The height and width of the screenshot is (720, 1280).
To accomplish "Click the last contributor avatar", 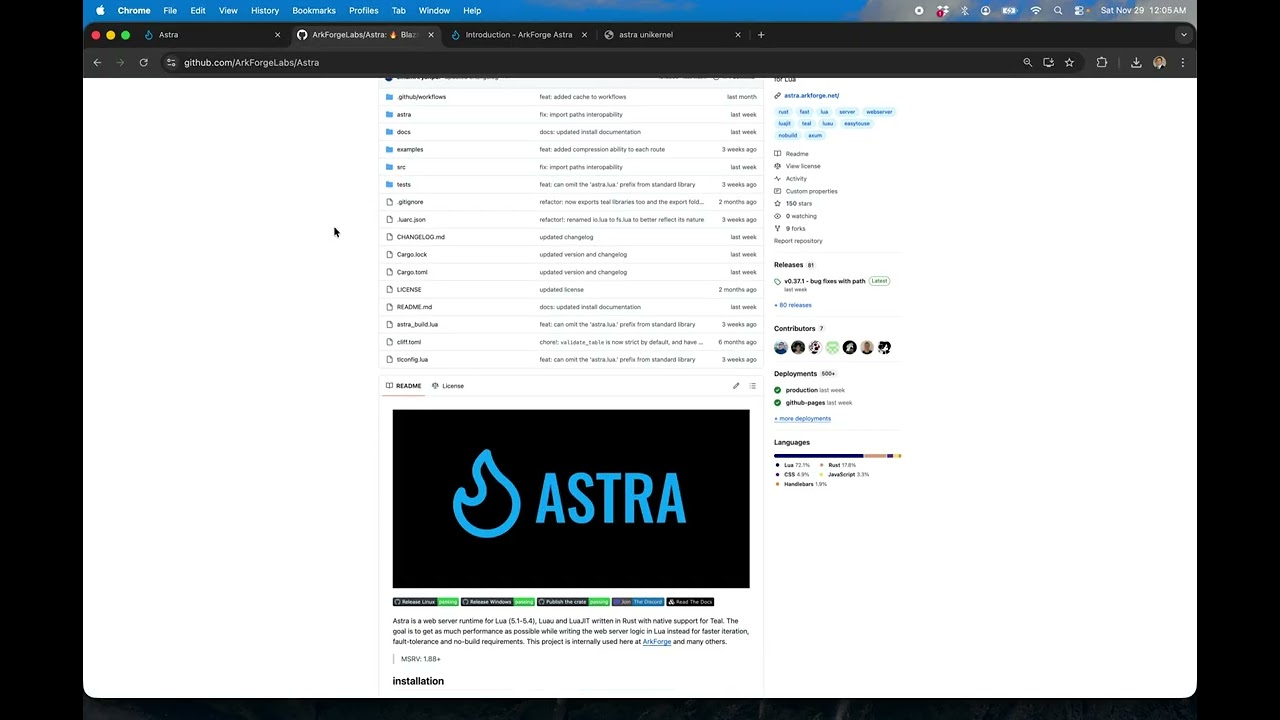I will [x=884, y=347].
